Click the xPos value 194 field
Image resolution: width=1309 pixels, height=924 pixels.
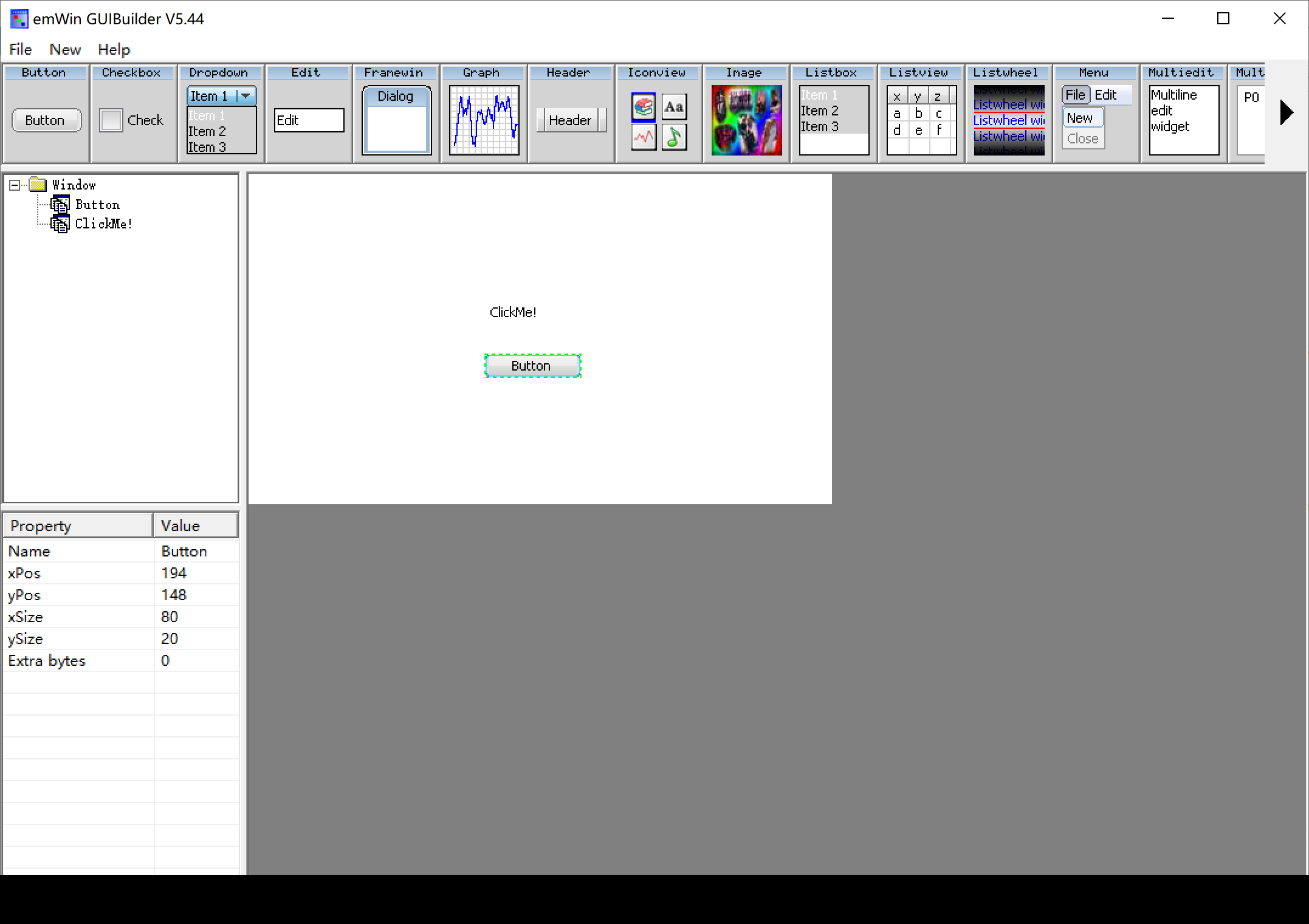pos(194,573)
